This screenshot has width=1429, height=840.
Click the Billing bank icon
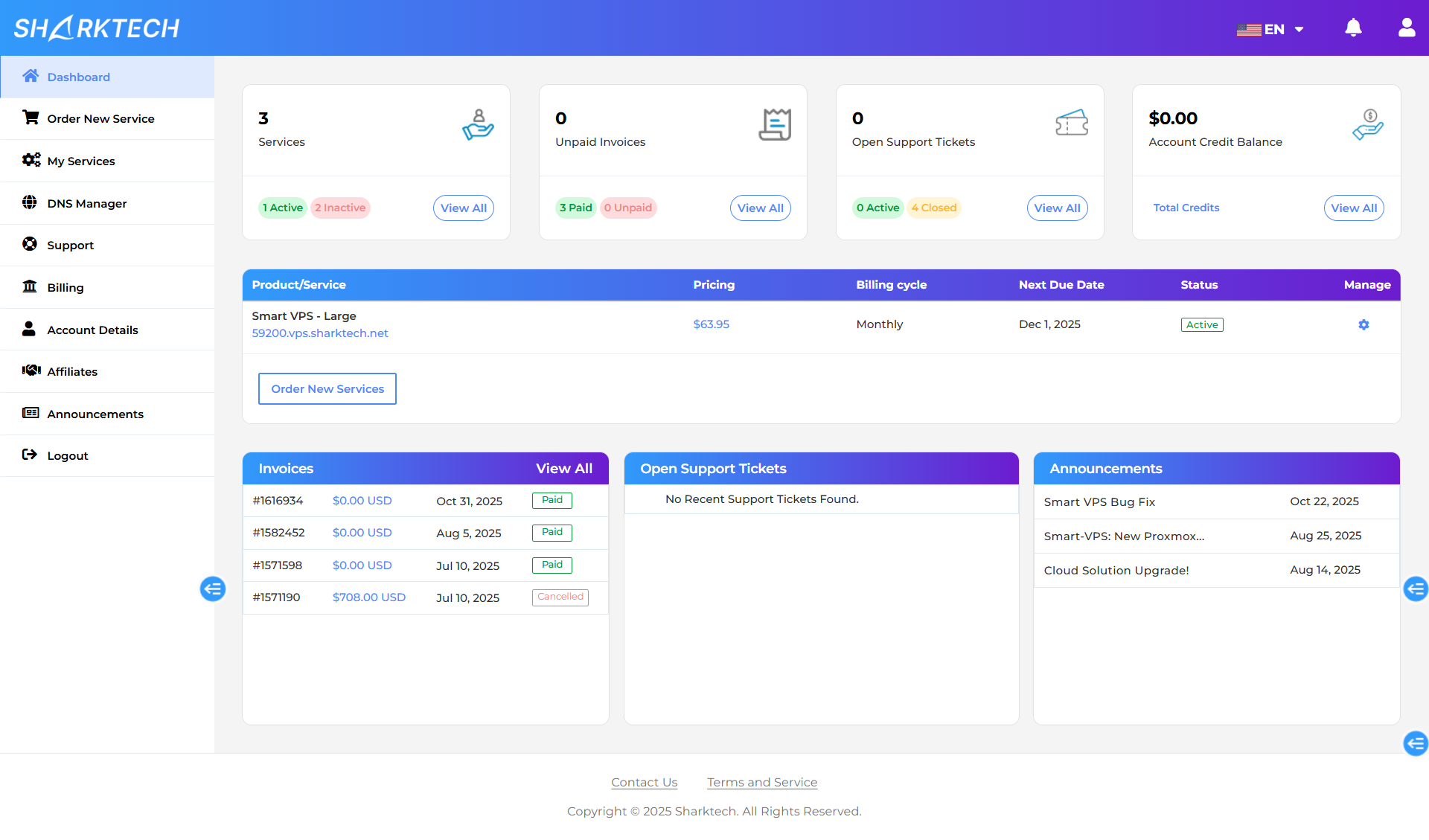tap(30, 286)
